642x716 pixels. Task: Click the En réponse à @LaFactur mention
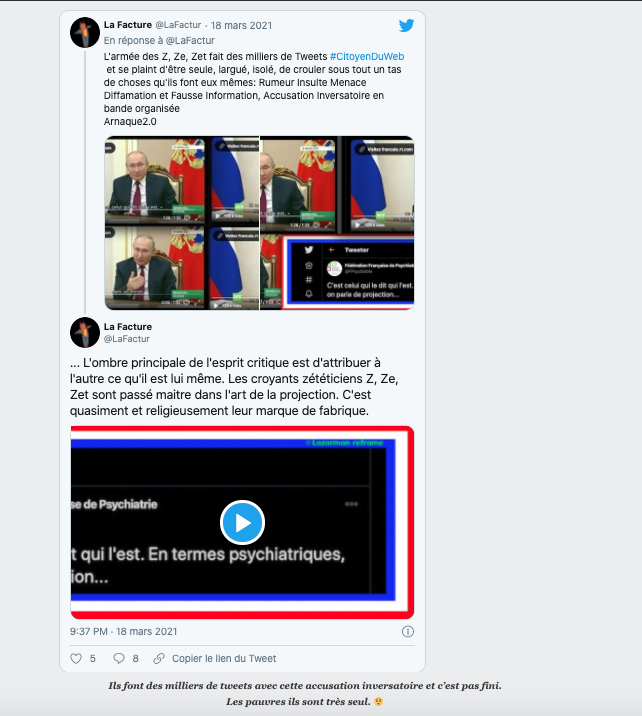(x=159, y=40)
